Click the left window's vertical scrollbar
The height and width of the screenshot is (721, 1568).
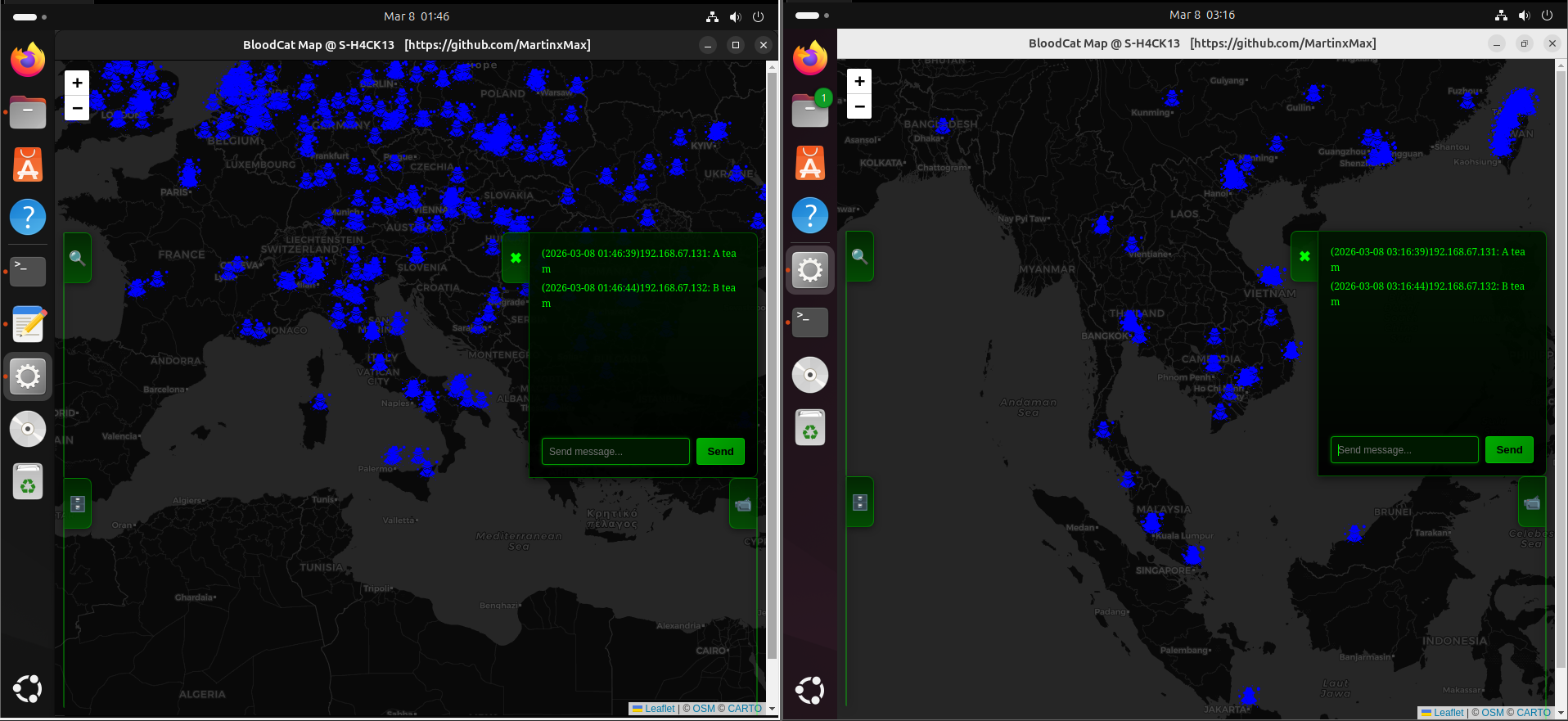pos(771,368)
